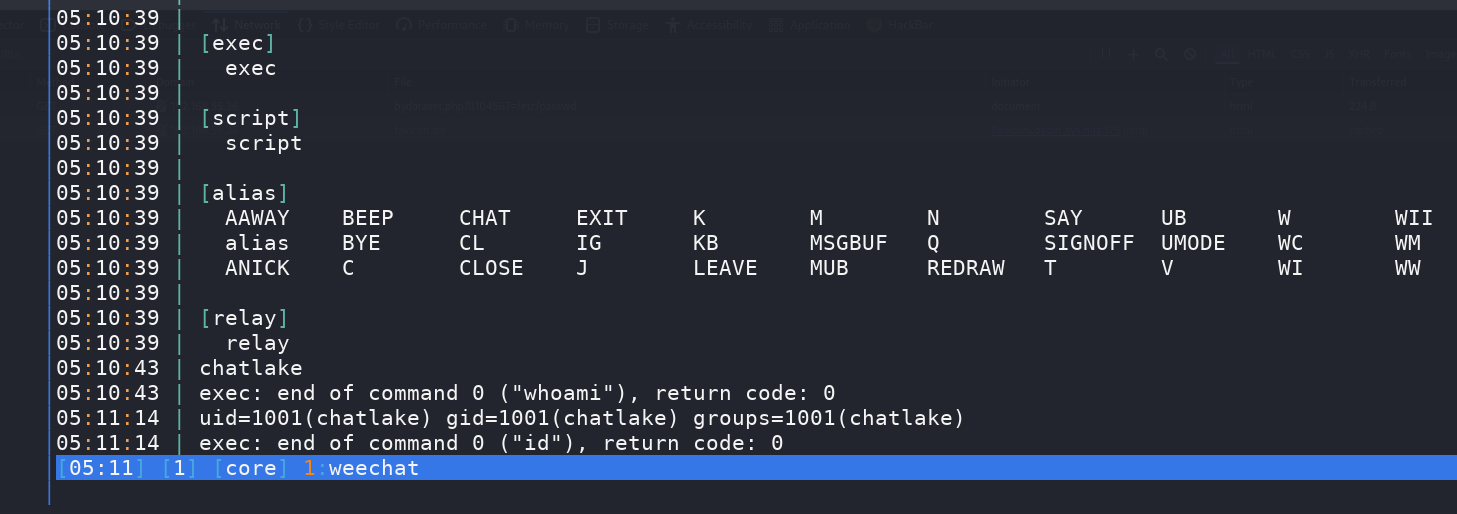Open the Performance panel tab

coord(441,25)
